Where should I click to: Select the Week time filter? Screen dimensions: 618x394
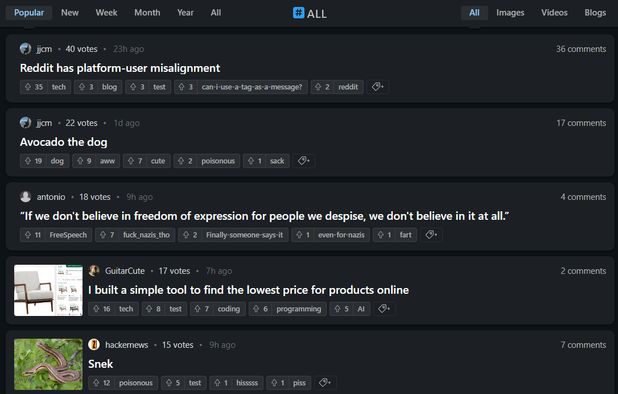[x=106, y=13]
